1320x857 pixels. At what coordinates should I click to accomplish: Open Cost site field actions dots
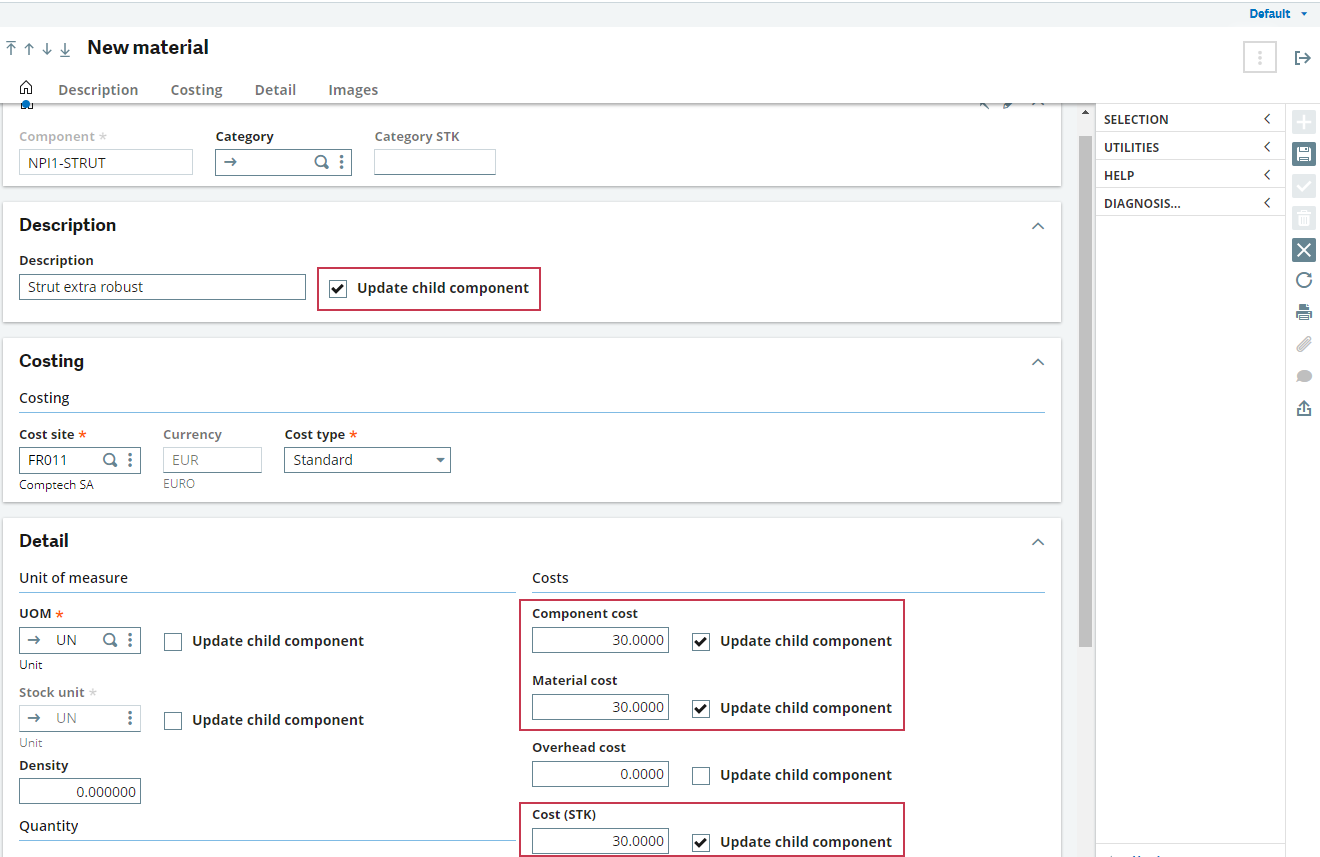pyautogui.click(x=130, y=460)
